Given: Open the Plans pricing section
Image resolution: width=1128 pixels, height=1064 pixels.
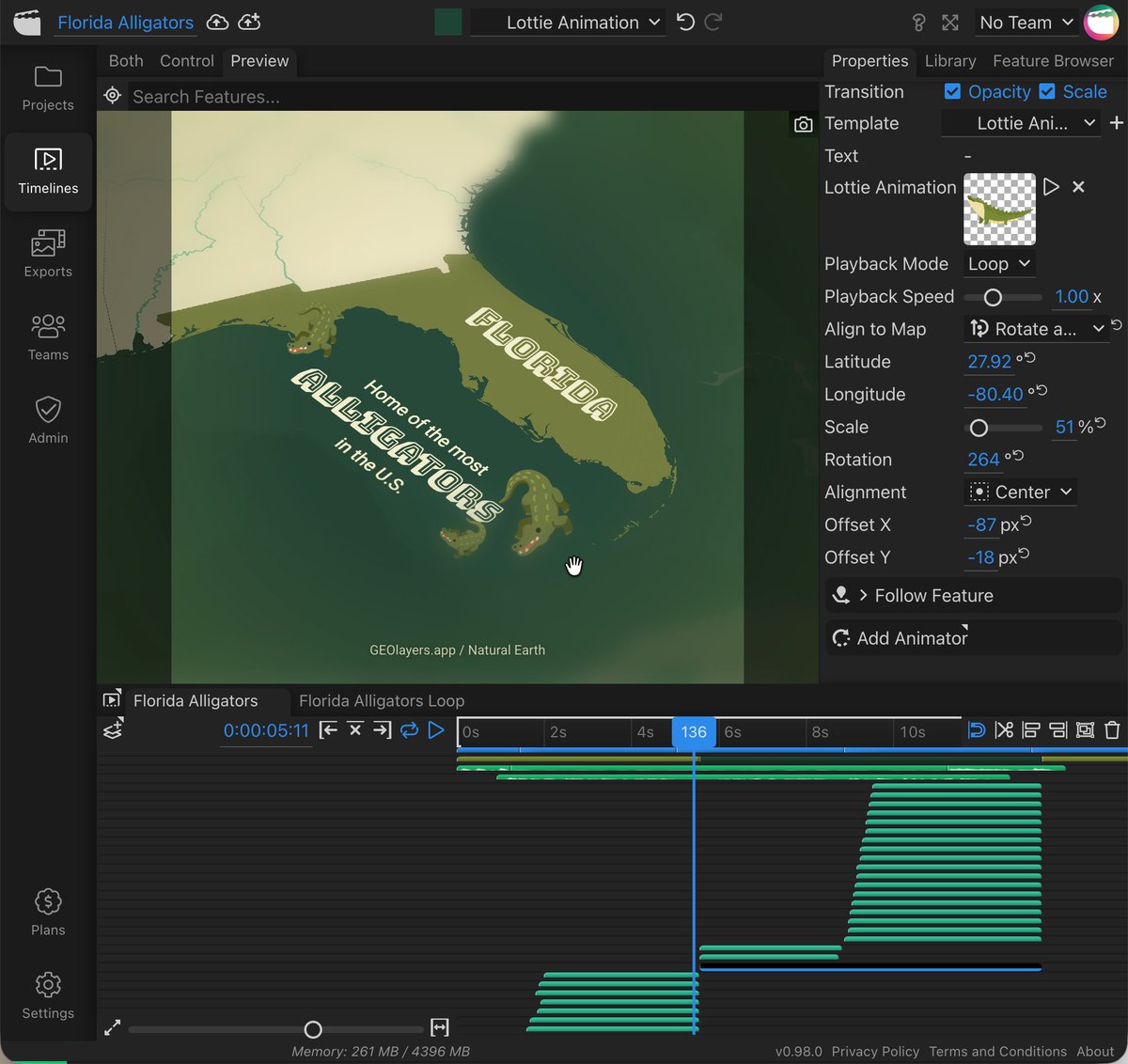Looking at the screenshot, I should coord(48,914).
